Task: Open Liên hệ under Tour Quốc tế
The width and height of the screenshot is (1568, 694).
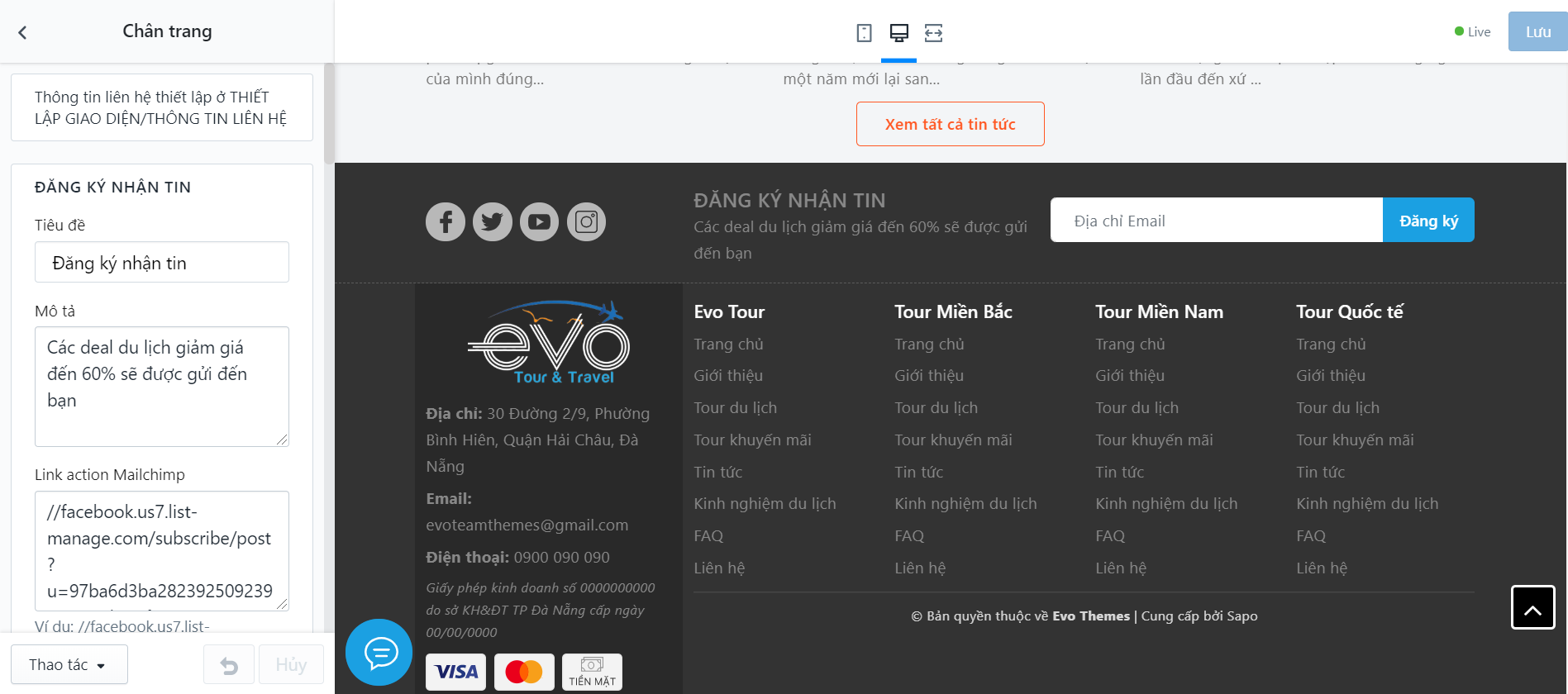Action: point(1322,568)
